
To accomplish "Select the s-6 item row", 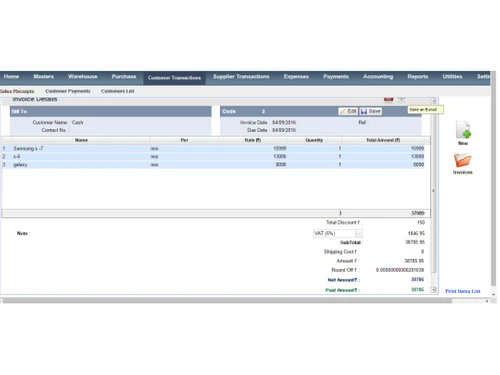I will coord(213,157).
